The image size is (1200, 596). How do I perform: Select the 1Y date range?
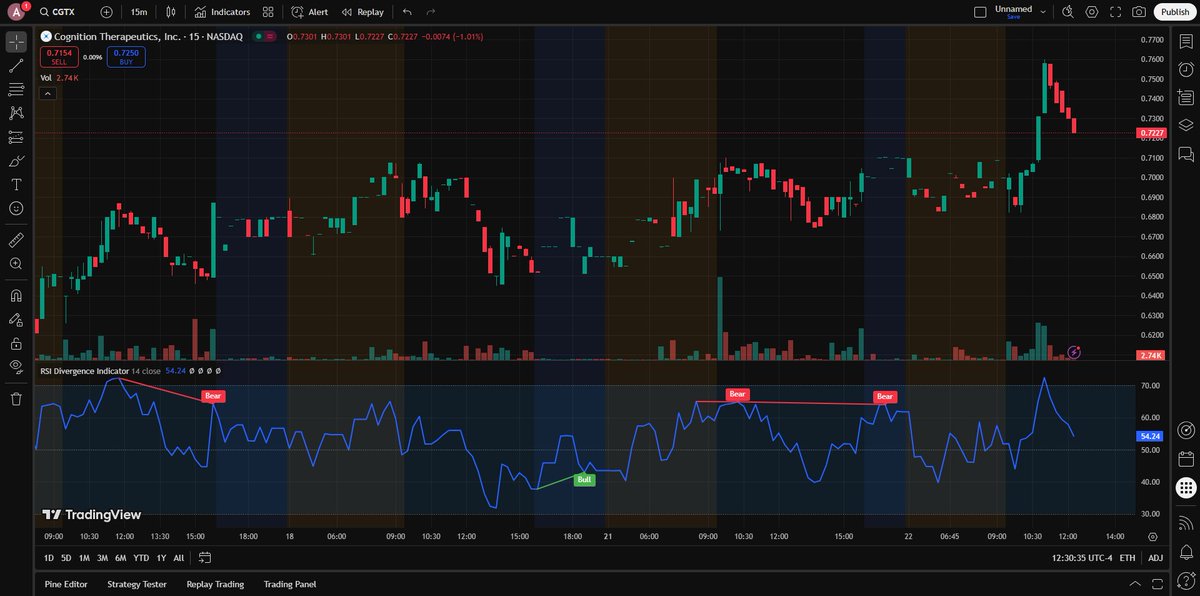(161, 558)
